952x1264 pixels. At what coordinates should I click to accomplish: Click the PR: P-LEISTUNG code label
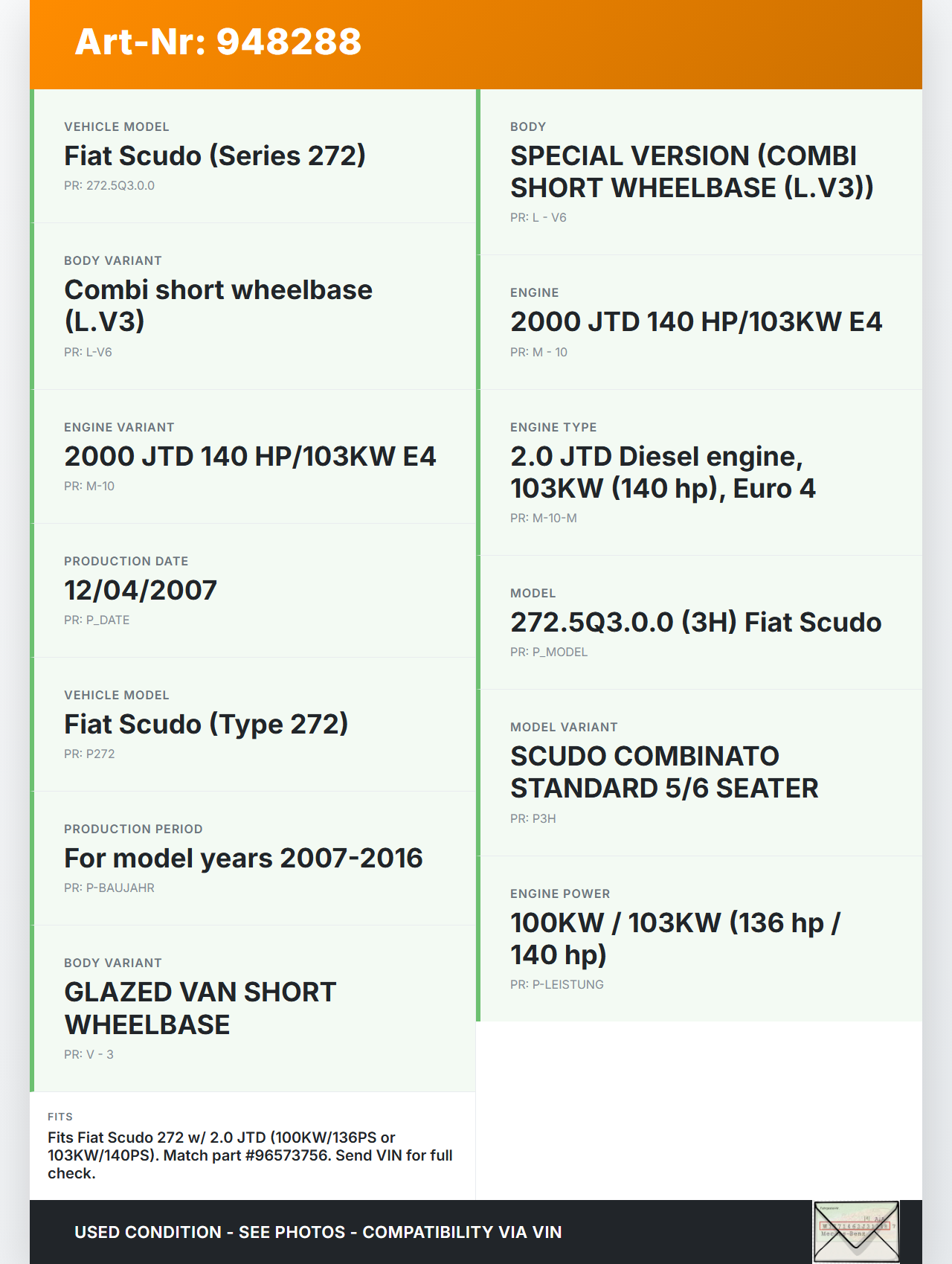[x=557, y=984]
